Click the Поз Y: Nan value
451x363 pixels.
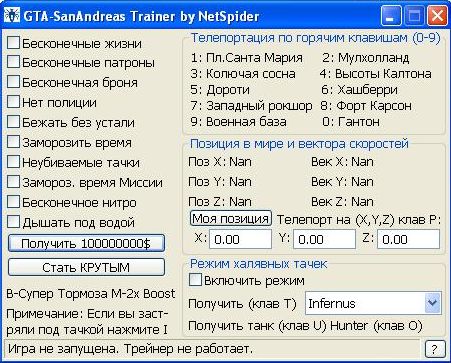220,182
